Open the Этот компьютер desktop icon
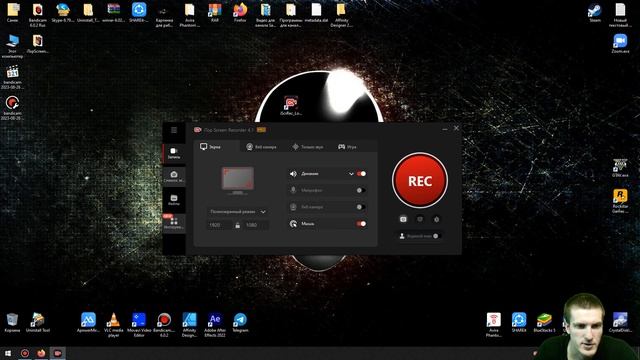 tap(13, 46)
